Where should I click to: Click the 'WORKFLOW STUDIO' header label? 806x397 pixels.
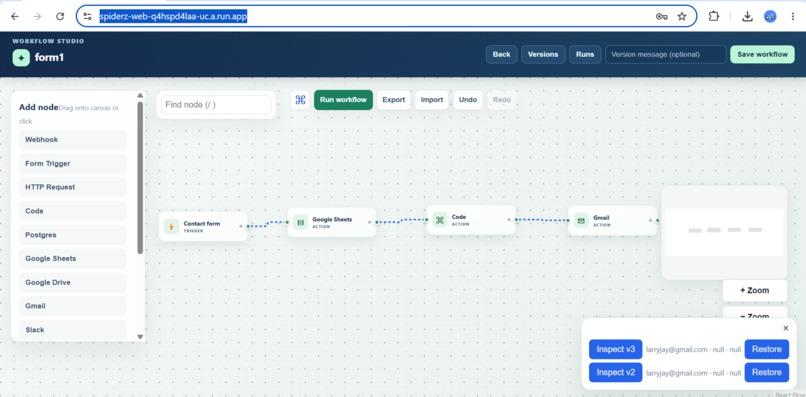pyautogui.click(x=48, y=41)
